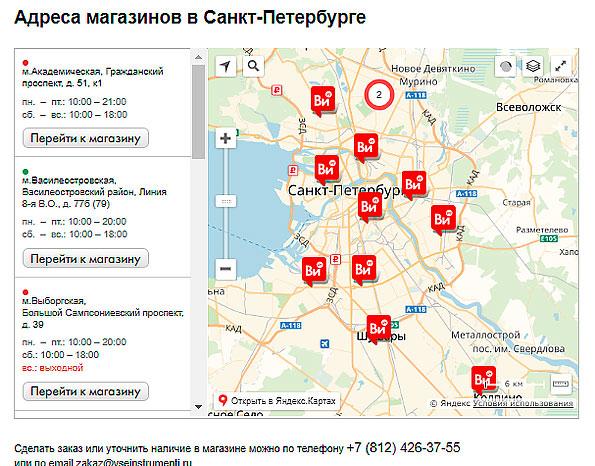Image resolution: width=595 pixels, height=466 pixels.
Task: Click the phone number +7 (812) 426-37-55
Action: click(403, 447)
